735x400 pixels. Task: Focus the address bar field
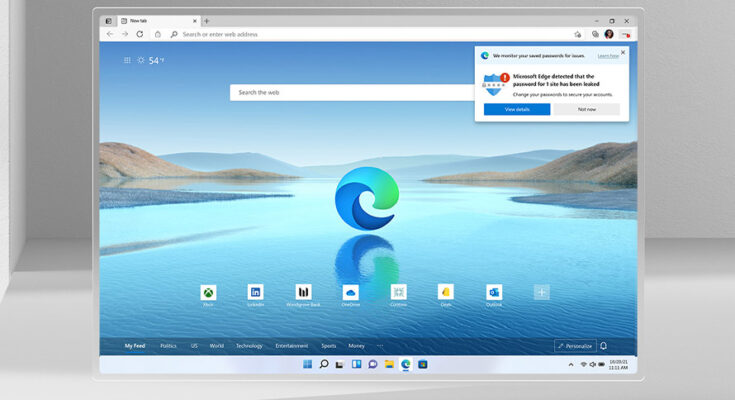[x=368, y=34]
